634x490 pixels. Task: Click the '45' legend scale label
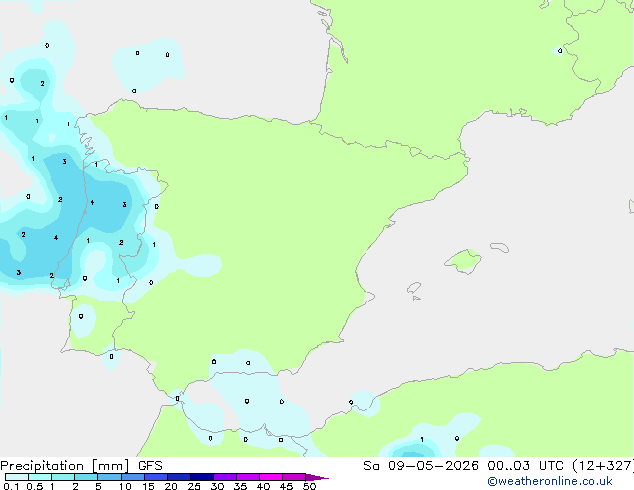click(x=286, y=486)
